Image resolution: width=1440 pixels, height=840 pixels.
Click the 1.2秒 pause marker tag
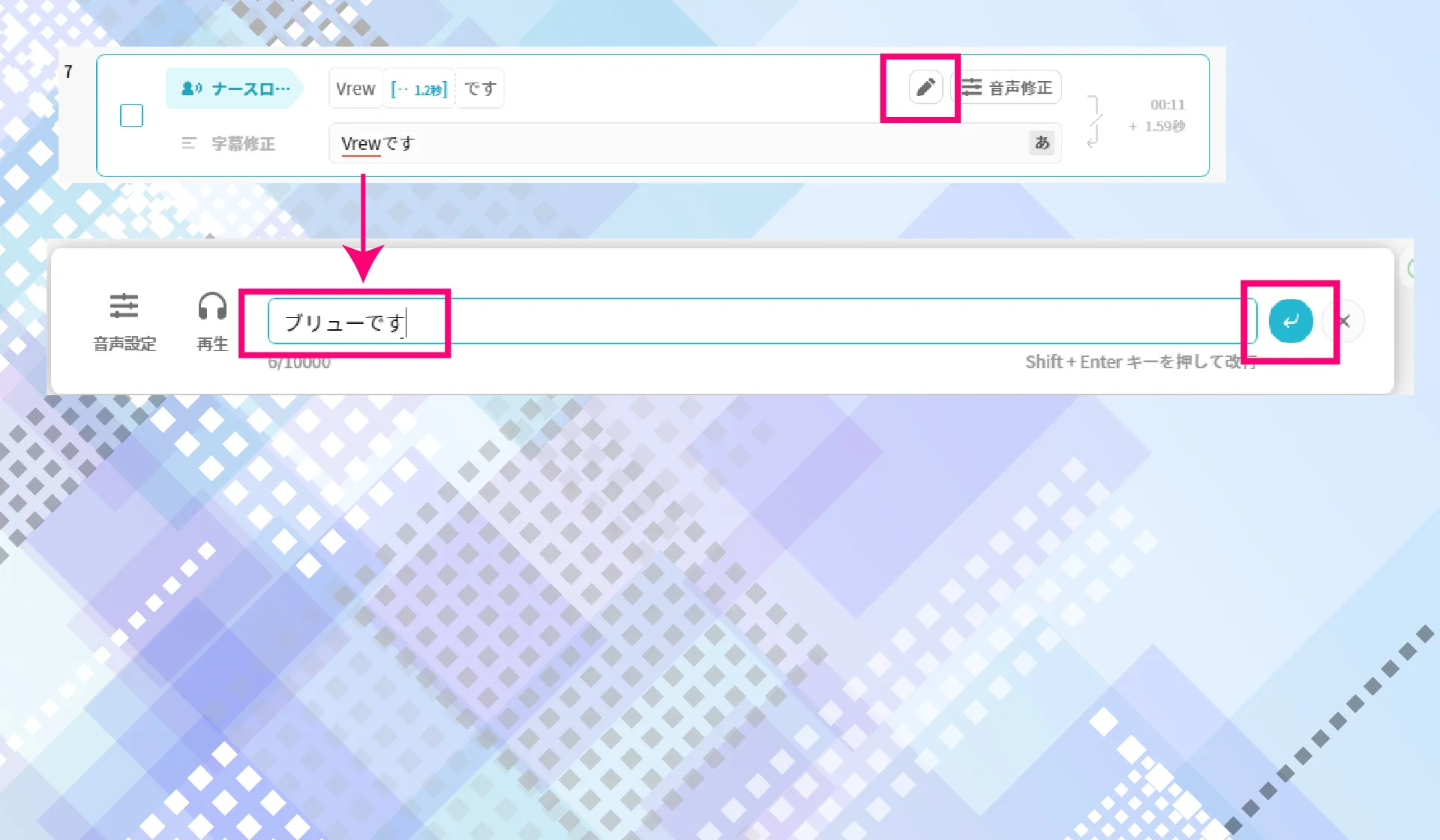click(x=417, y=88)
